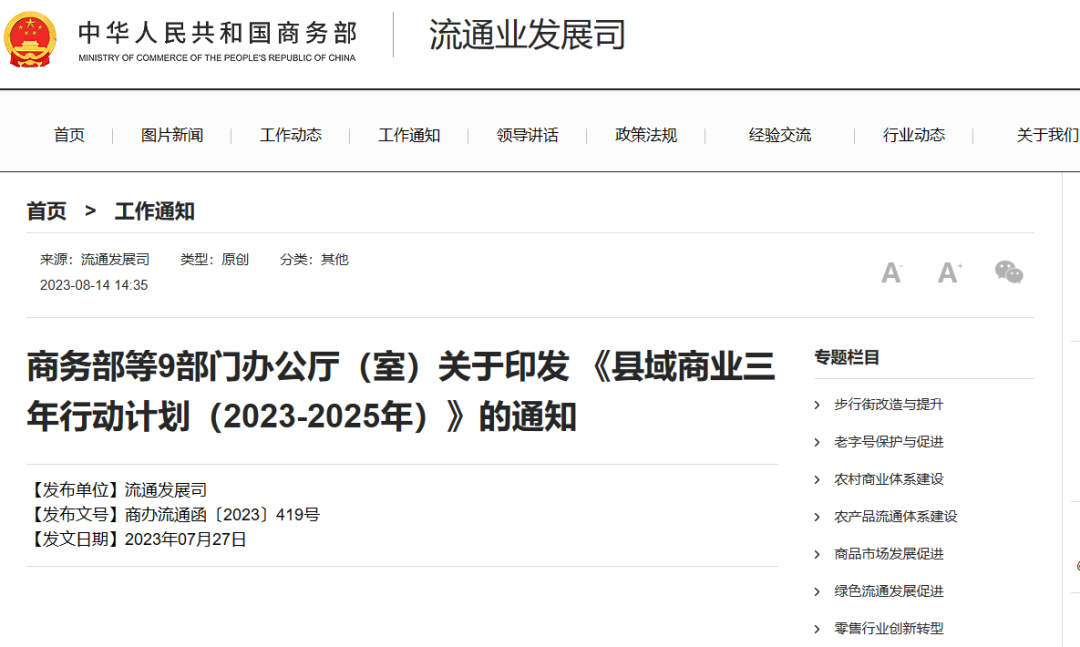Share via the WeChat icon

click(1009, 272)
